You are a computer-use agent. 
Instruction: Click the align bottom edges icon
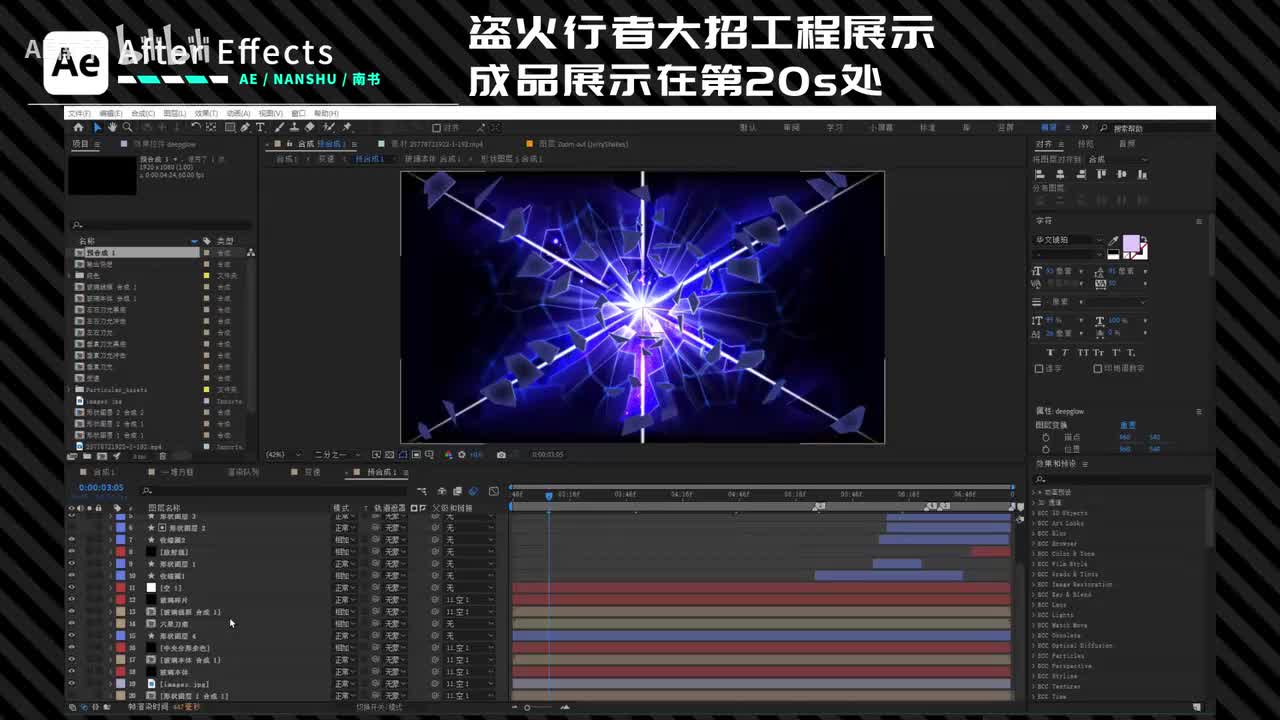click(x=1142, y=174)
